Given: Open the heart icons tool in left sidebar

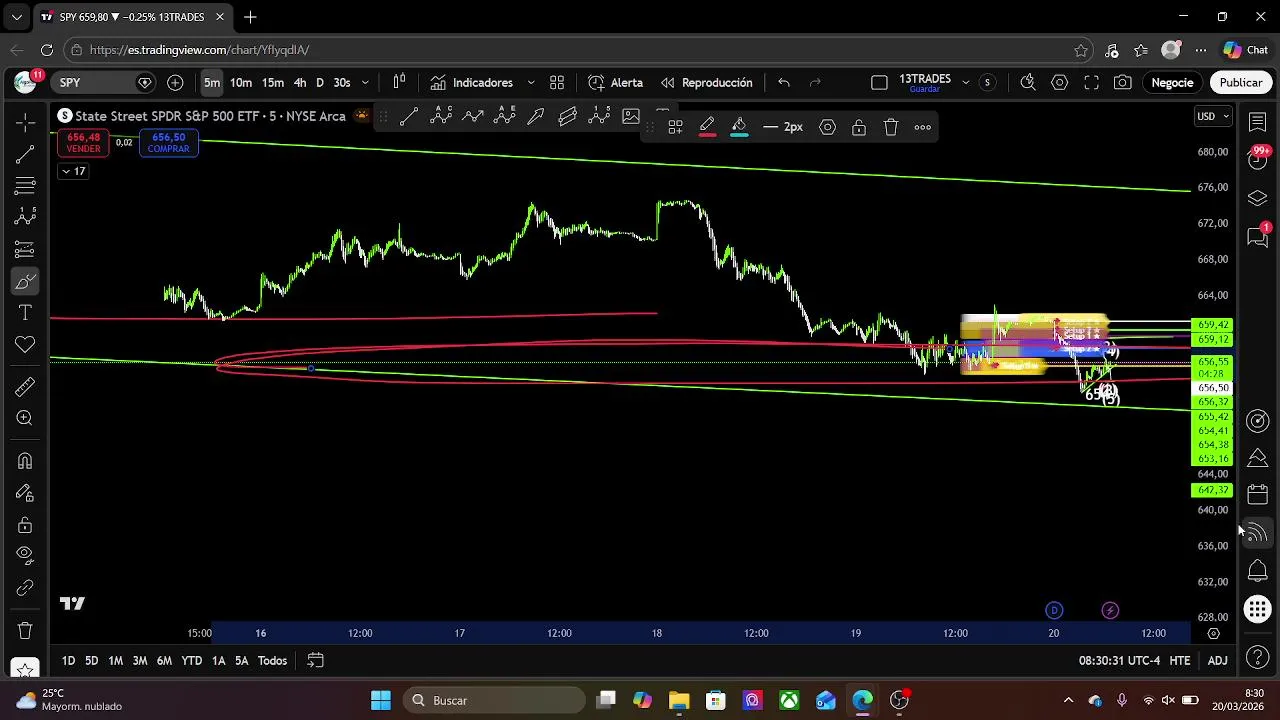Looking at the screenshot, I should (x=25, y=345).
